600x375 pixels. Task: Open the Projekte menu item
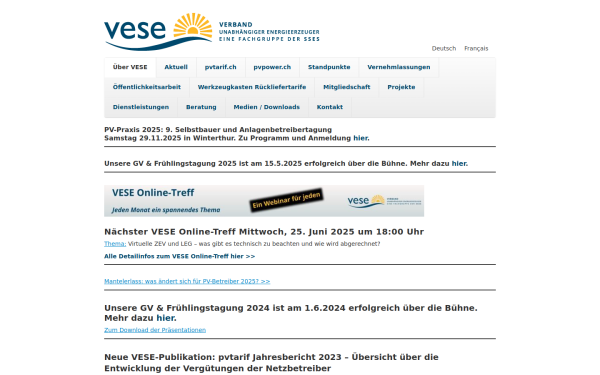click(401, 87)
